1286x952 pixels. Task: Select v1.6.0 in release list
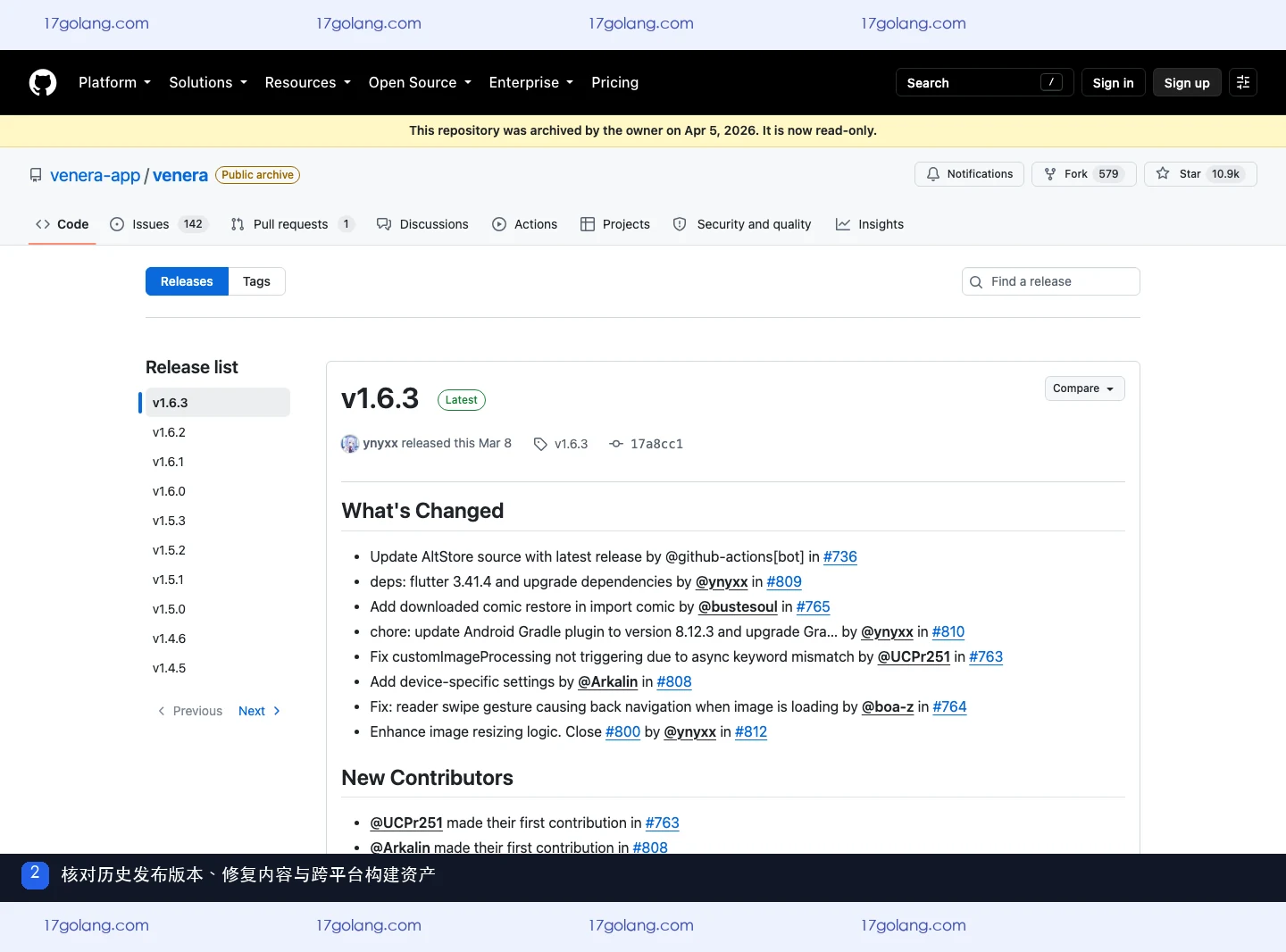click(217, 491)
